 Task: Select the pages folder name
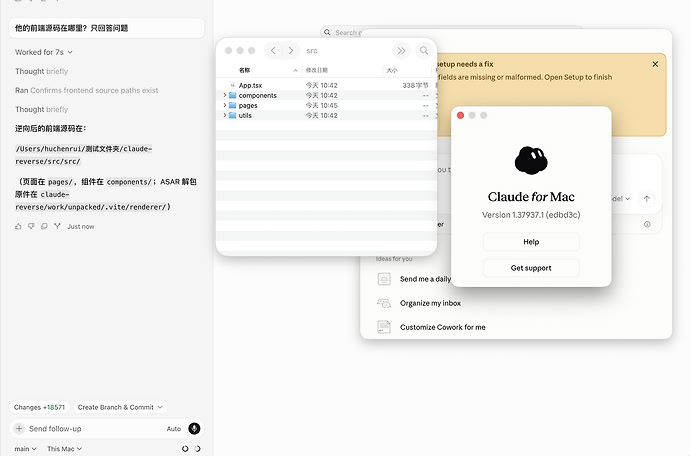(248, 105)
